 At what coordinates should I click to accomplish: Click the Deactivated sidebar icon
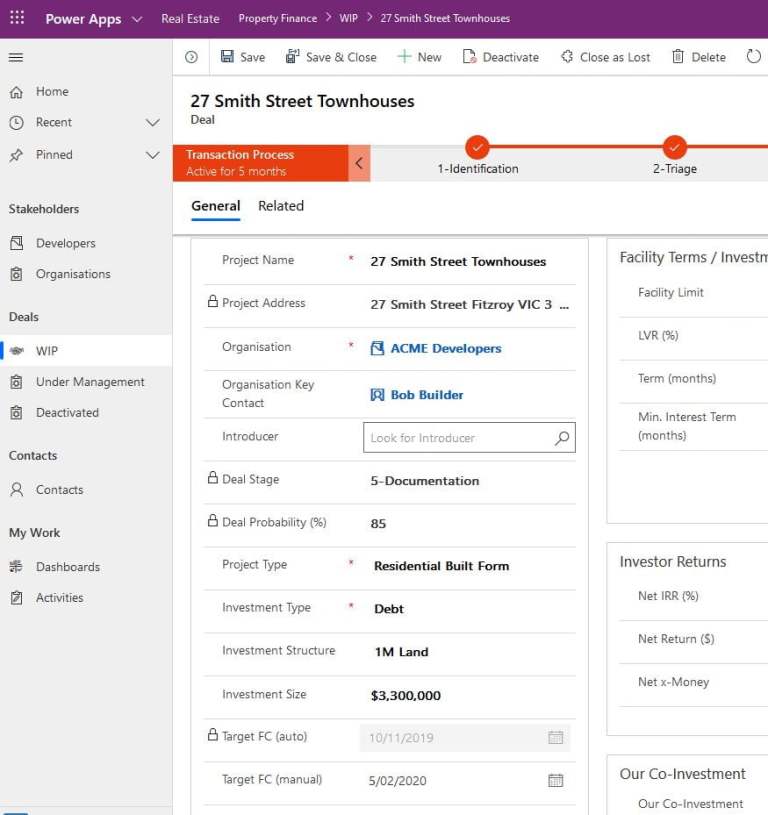17,413
